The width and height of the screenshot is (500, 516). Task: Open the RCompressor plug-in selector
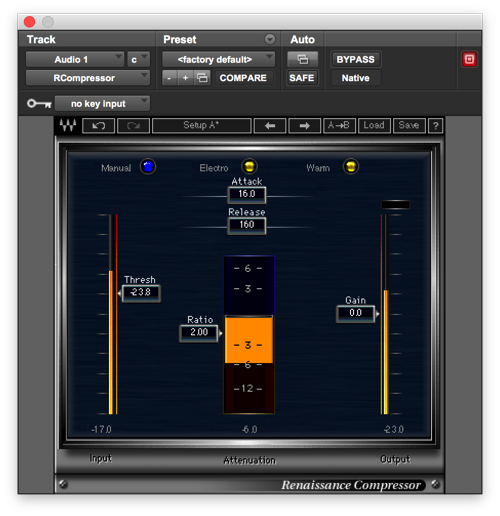[x=88, y=78]
